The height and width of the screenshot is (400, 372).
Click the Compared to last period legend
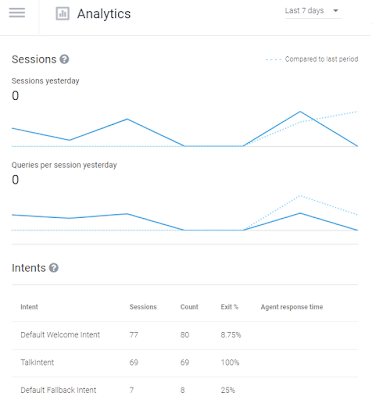(312, 59)
